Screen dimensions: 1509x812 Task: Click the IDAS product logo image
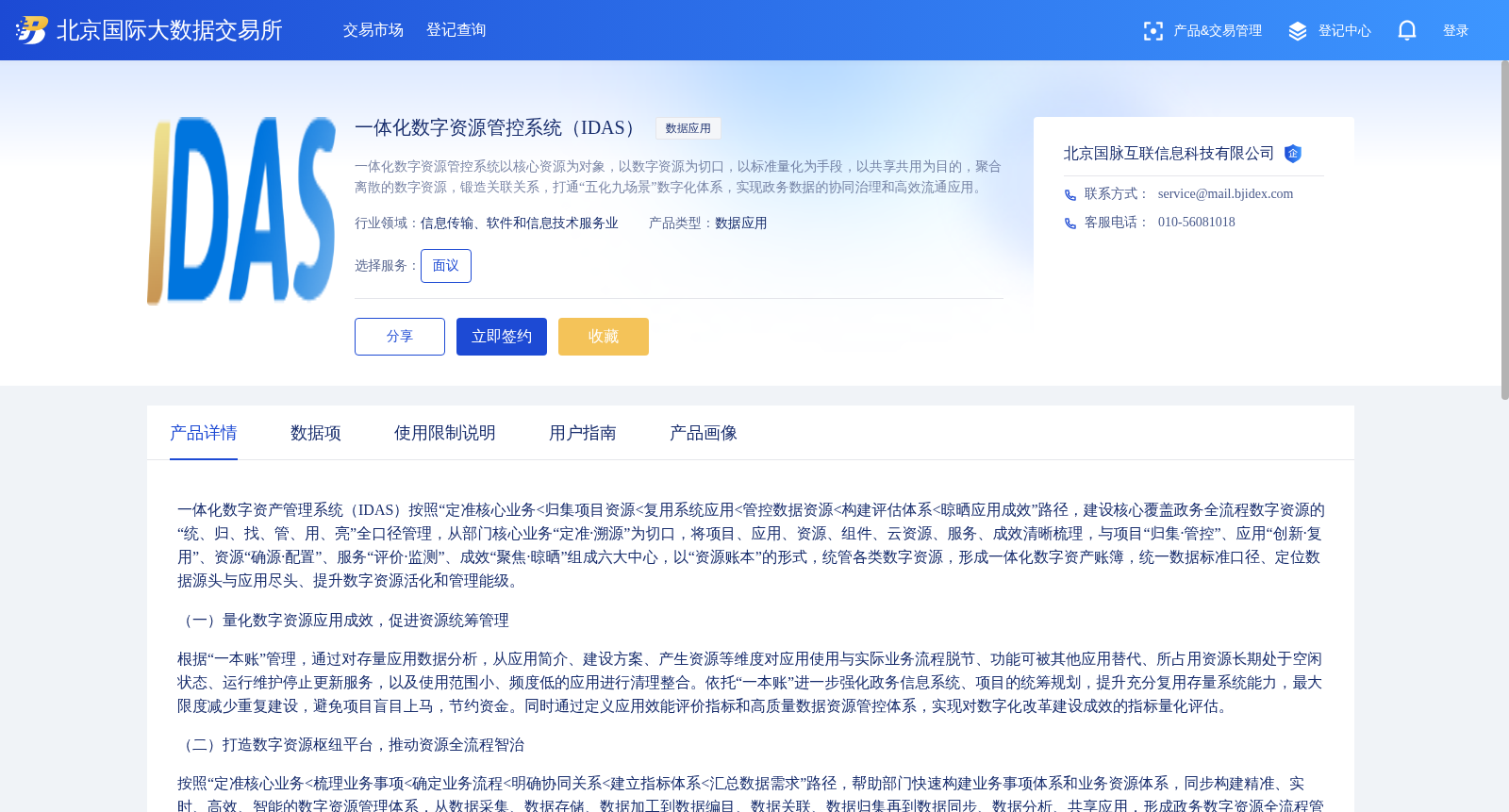[x=241, y=211]
